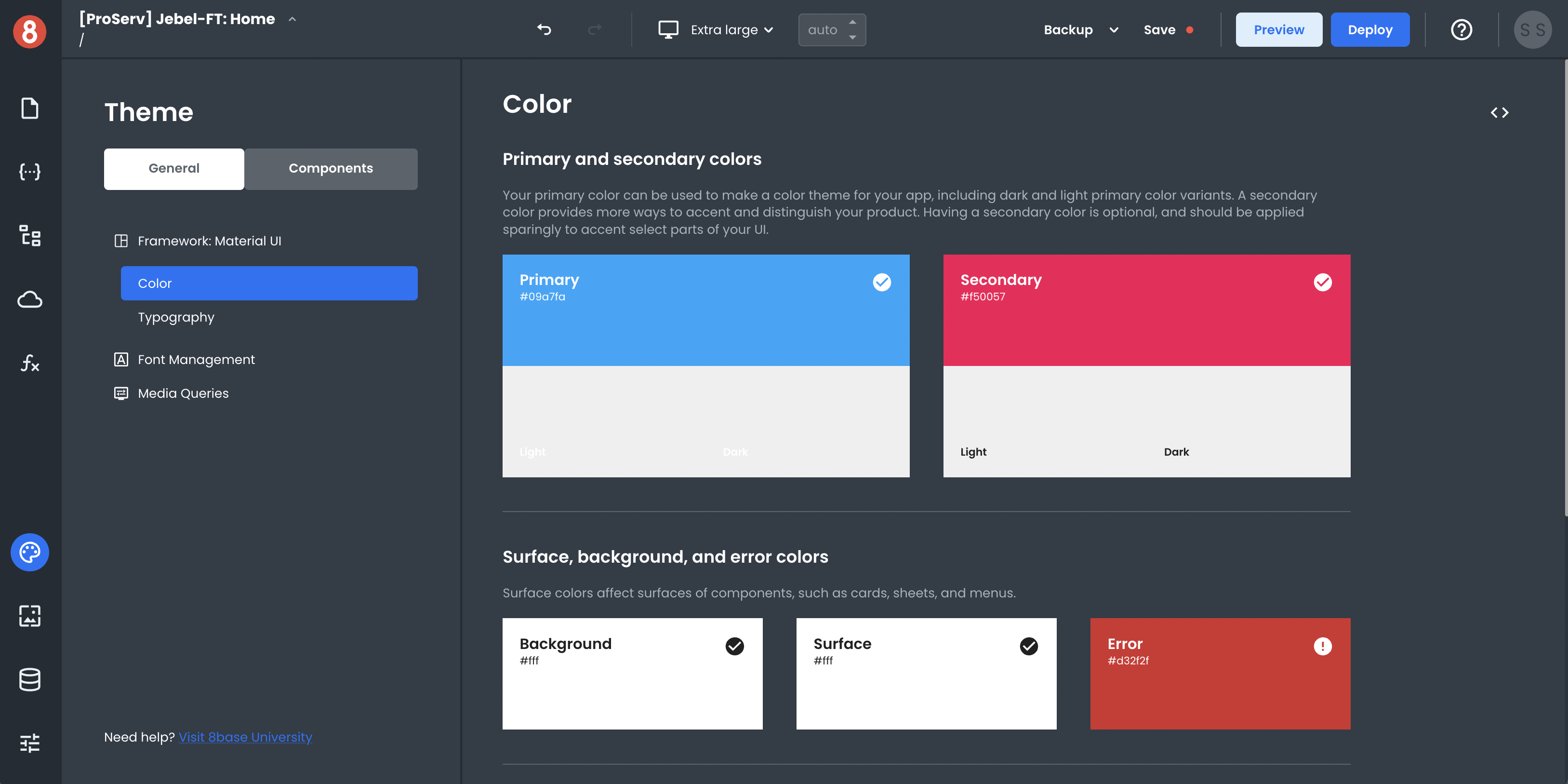
Task: Click the undo arrow icon
Action: click(x=543, y=29)
